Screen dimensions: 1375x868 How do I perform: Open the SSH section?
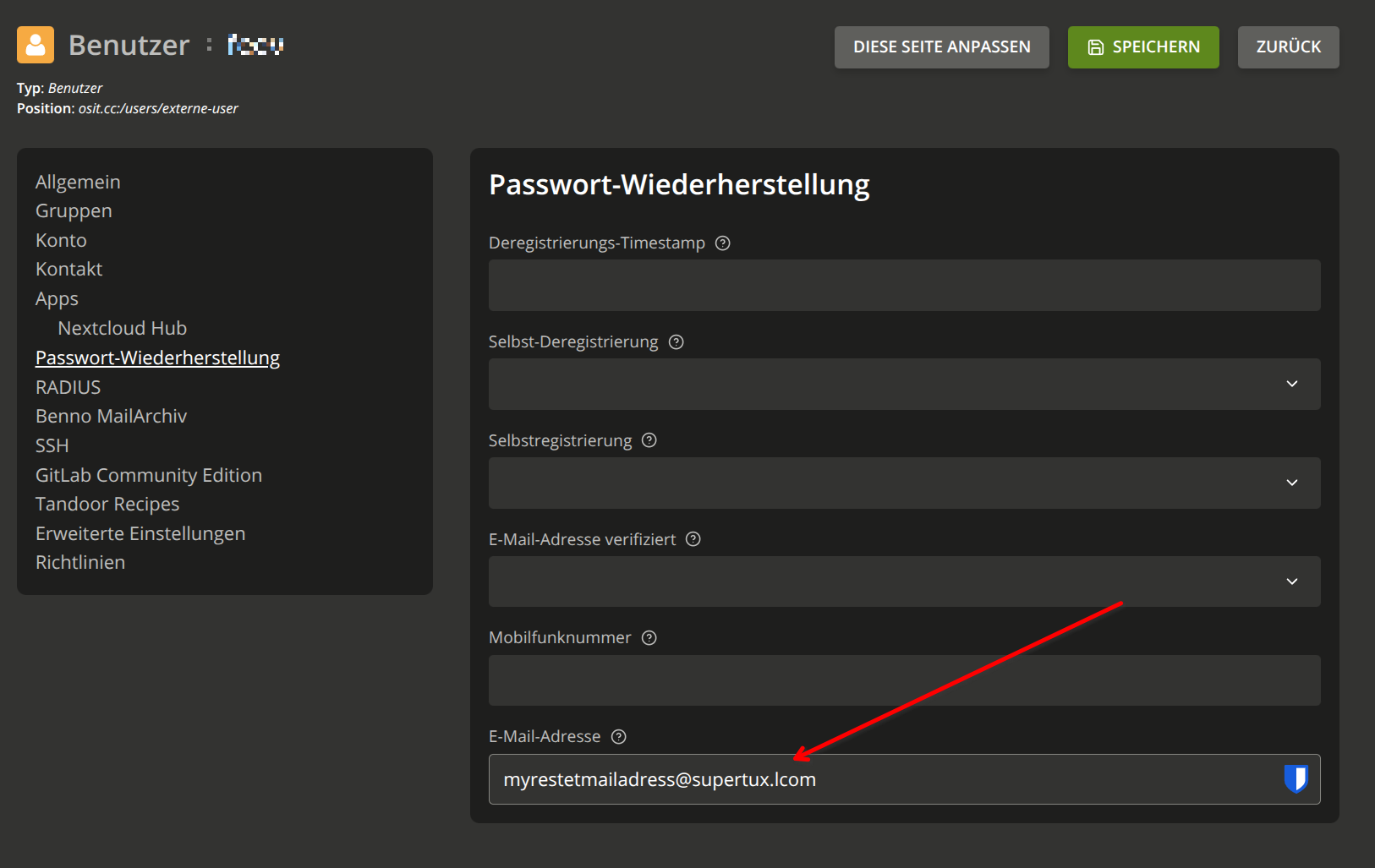coord(52,445)
